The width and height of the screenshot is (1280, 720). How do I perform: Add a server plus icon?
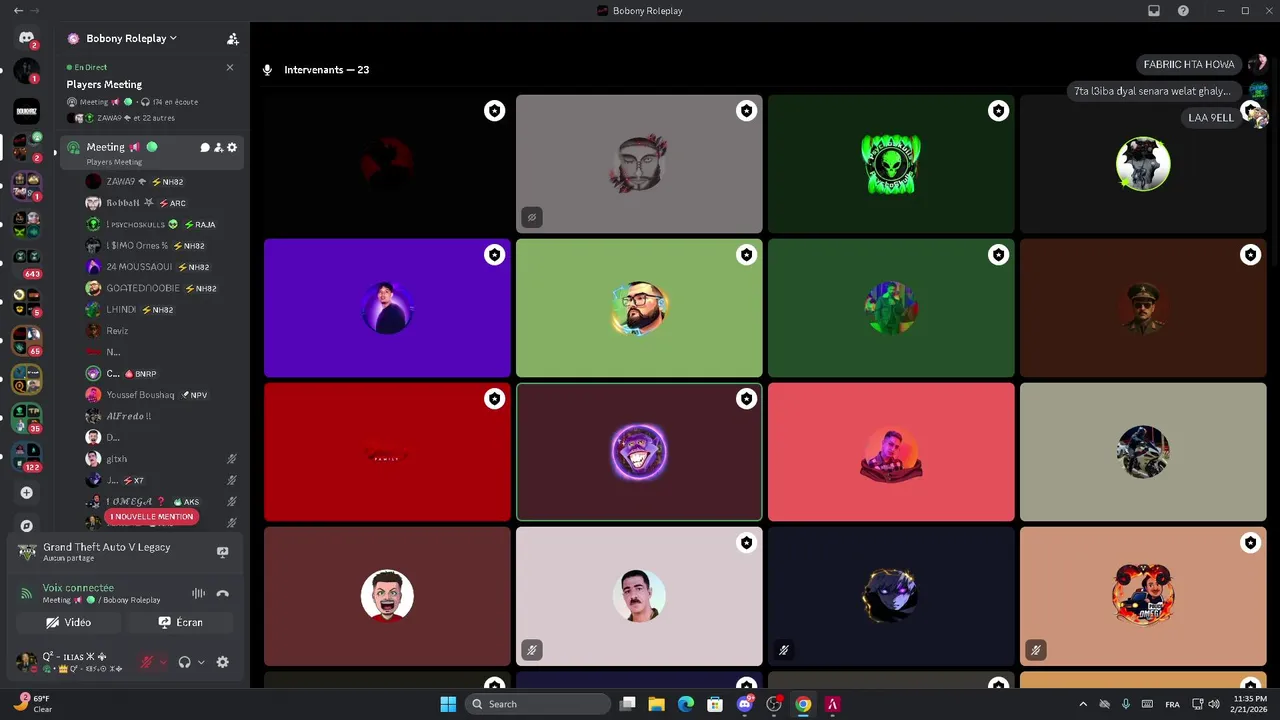pos(27,493)
